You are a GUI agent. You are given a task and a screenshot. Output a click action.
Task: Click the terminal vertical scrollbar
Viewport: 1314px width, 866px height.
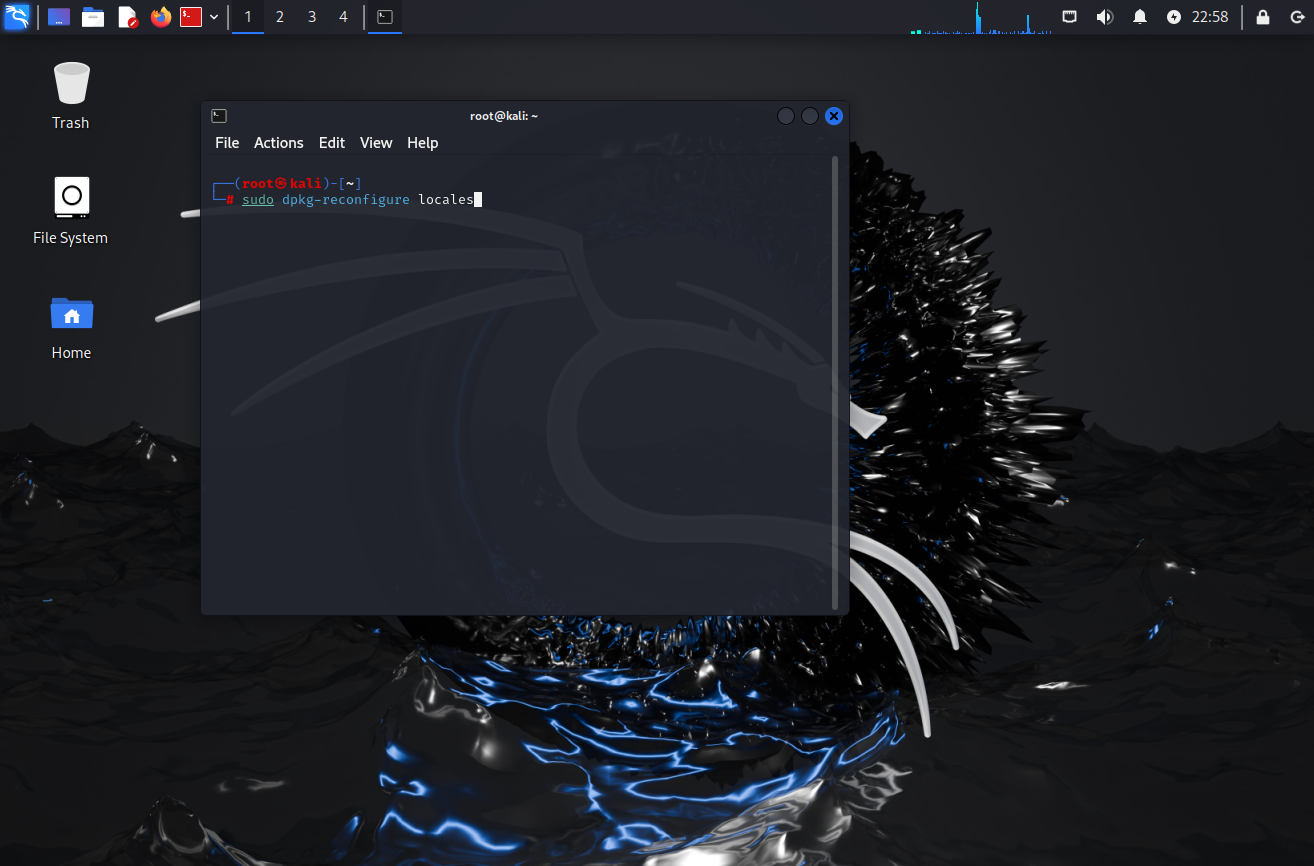[836, 383]
